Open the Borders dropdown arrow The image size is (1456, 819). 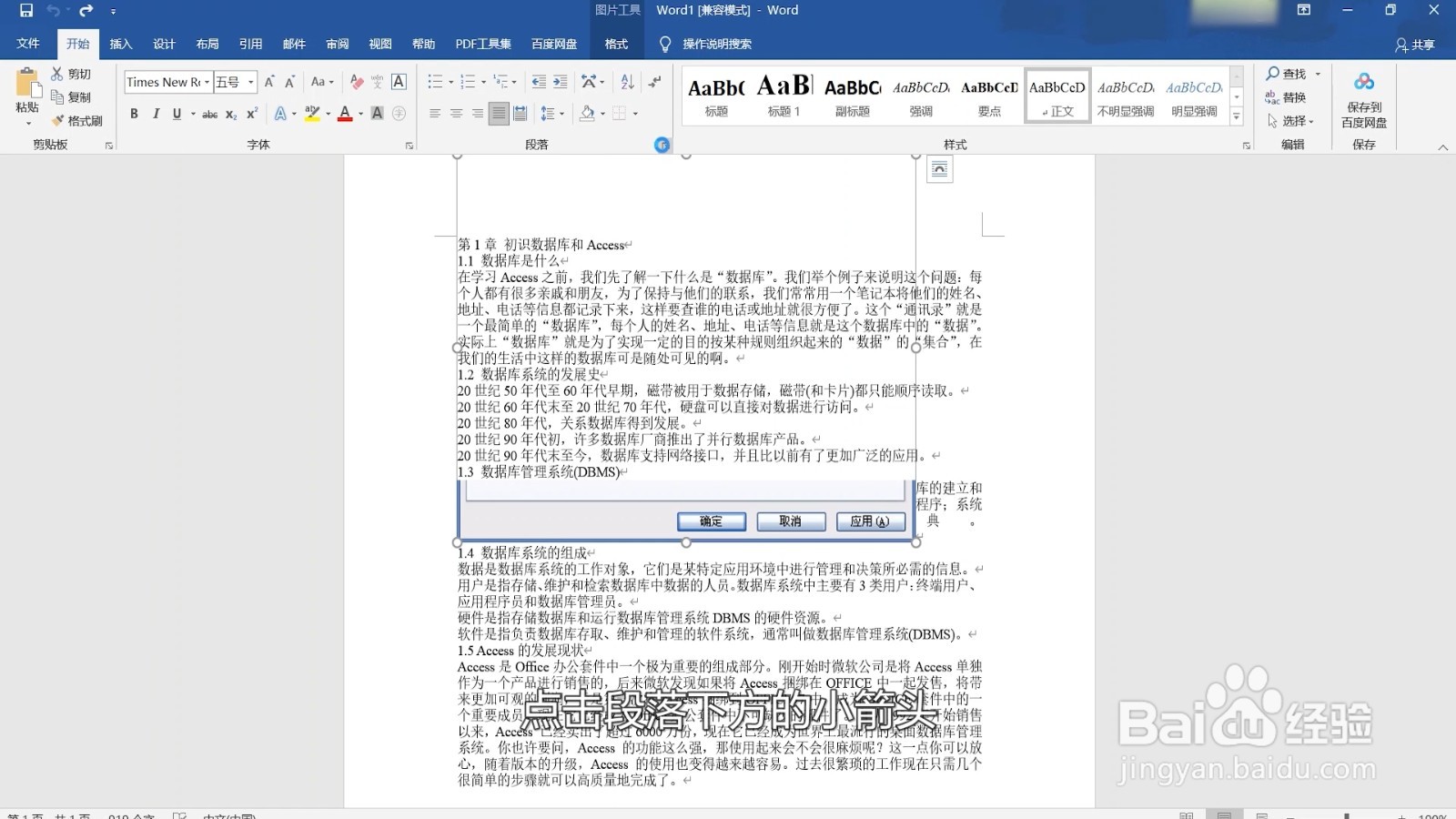point(635,114)
